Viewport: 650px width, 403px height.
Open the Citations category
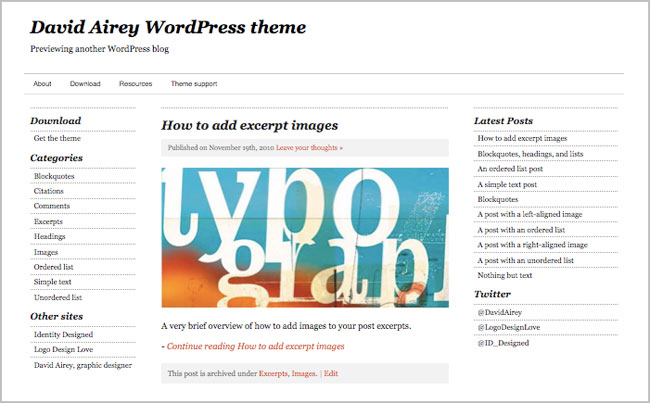pos(49,191)
